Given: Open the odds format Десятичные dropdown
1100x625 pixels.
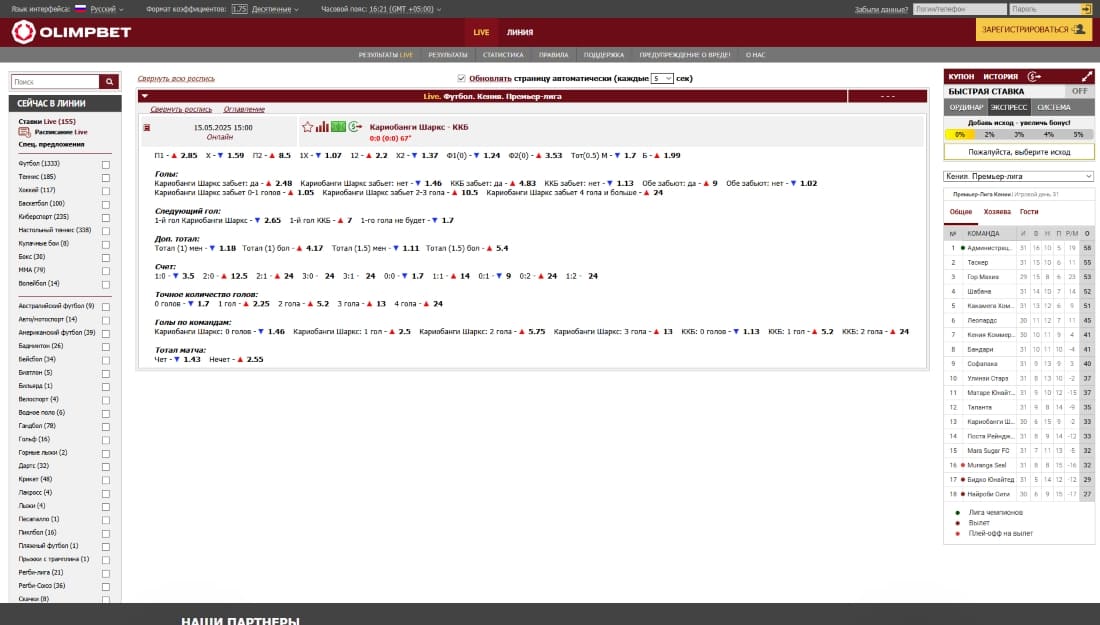Looking at the screenshot, I should (275, 9).
